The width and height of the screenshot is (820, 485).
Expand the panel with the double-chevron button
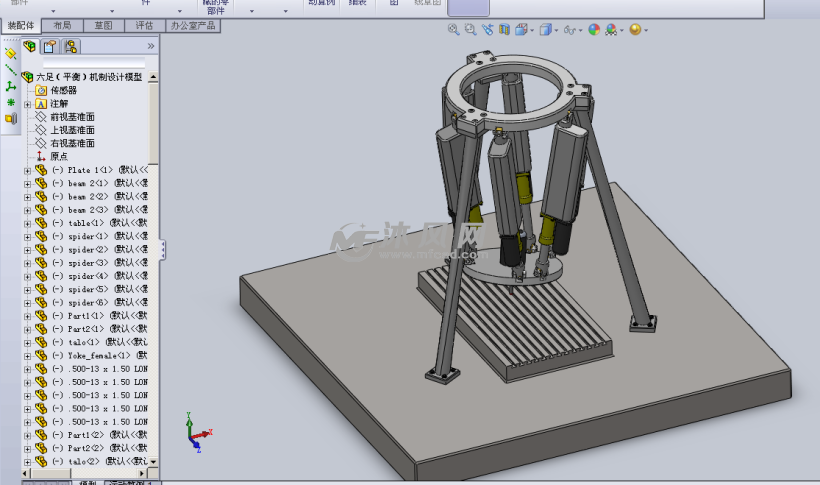pos(151,46)
